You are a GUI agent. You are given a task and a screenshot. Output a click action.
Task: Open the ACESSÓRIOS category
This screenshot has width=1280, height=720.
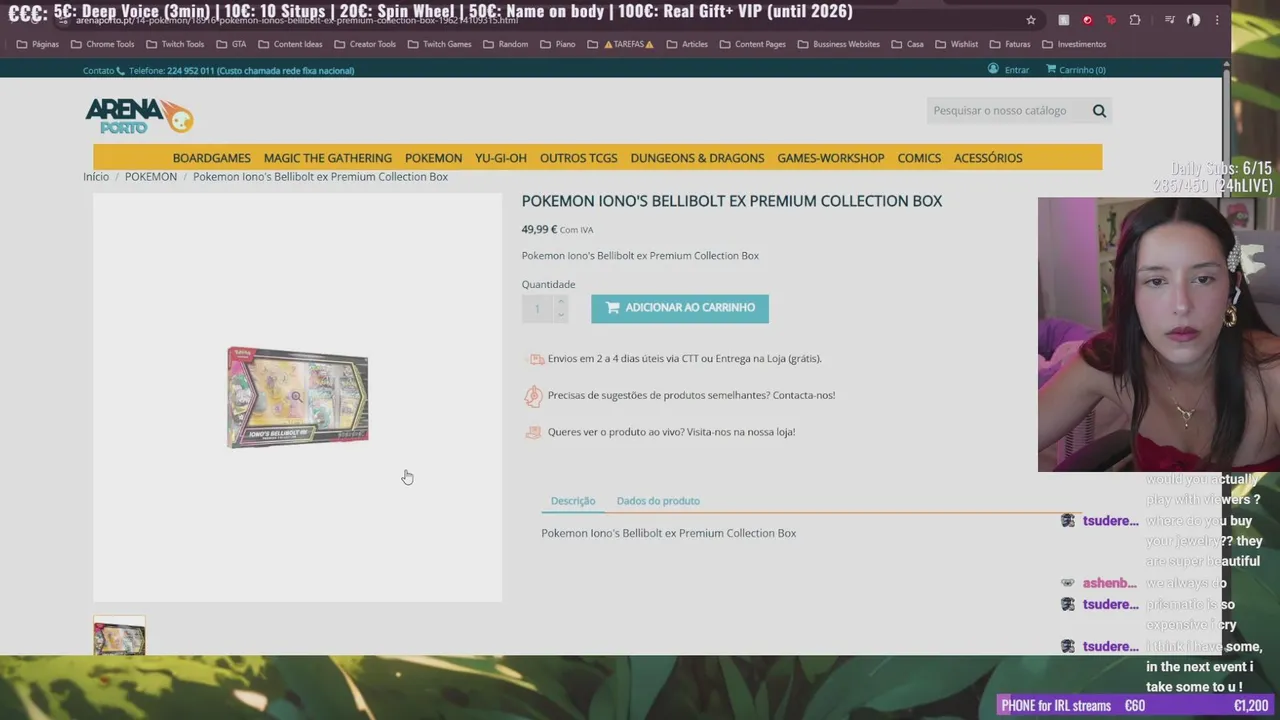[988, 158]
